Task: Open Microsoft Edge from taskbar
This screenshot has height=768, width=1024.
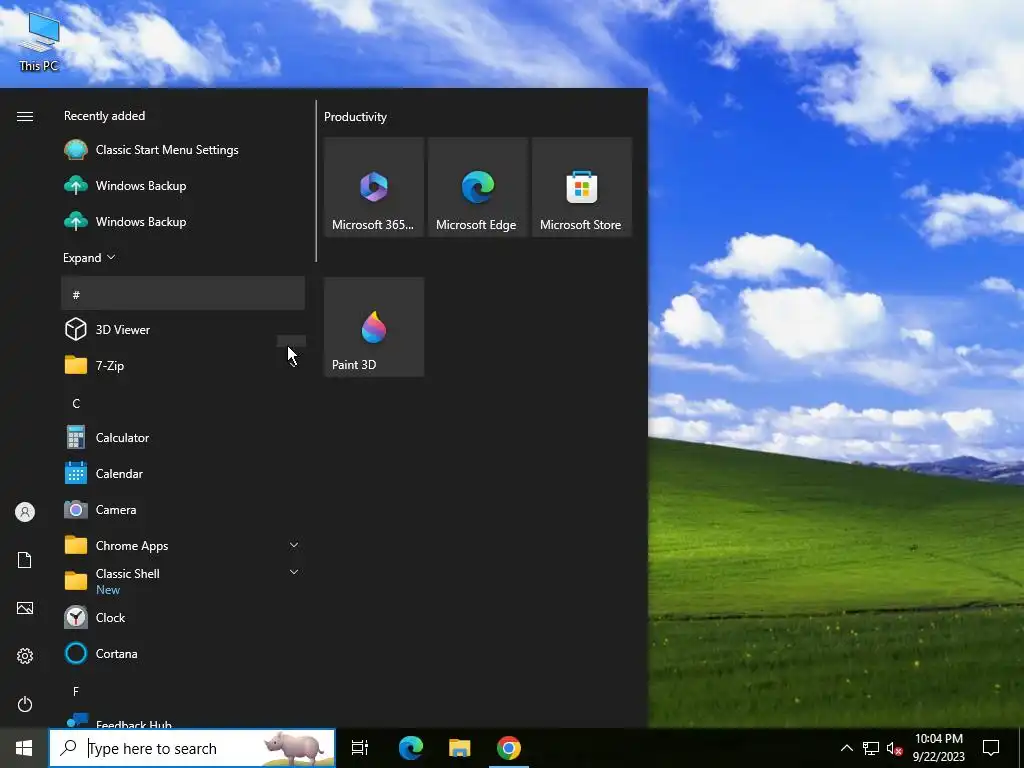Action: (x=411, y=748)
